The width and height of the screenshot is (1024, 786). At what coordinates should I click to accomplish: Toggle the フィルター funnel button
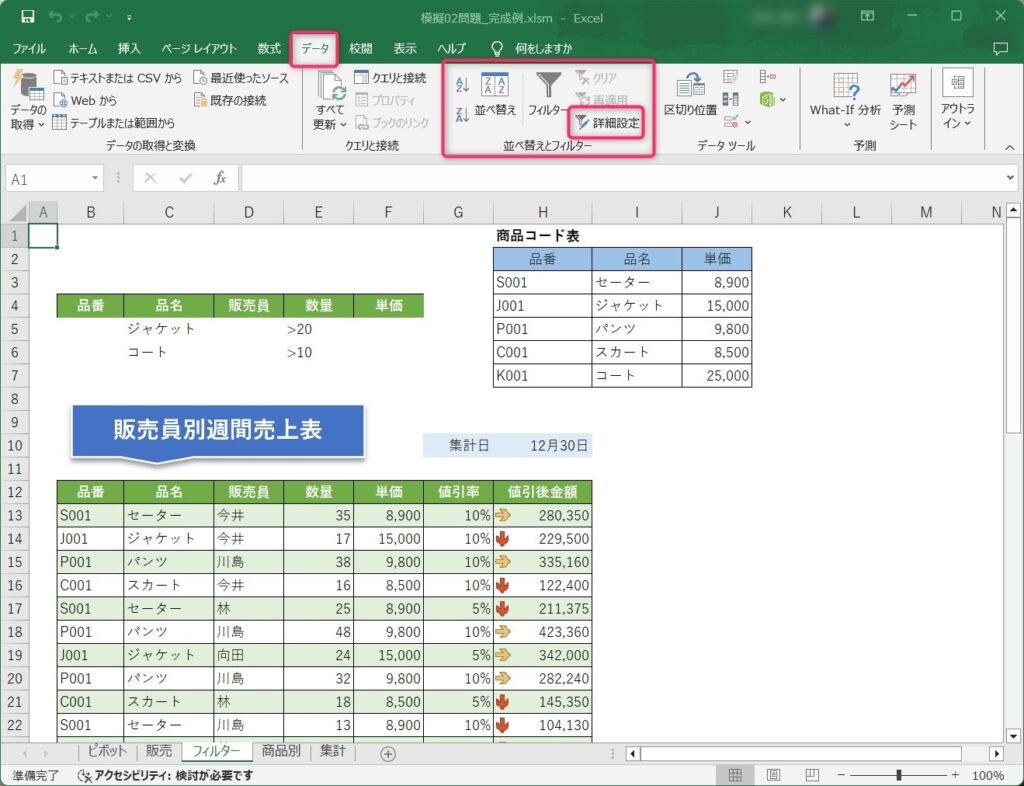[x=548, y=96]
